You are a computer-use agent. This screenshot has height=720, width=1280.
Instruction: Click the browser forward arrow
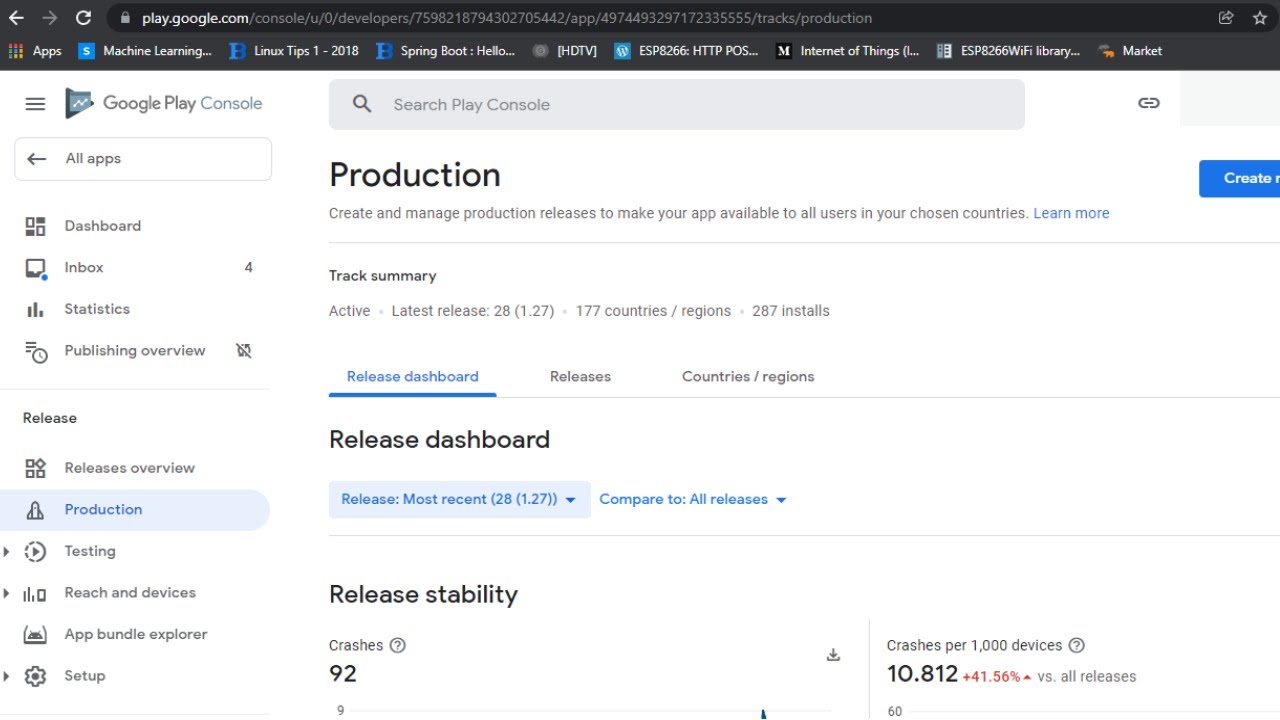tap(50, 18)
